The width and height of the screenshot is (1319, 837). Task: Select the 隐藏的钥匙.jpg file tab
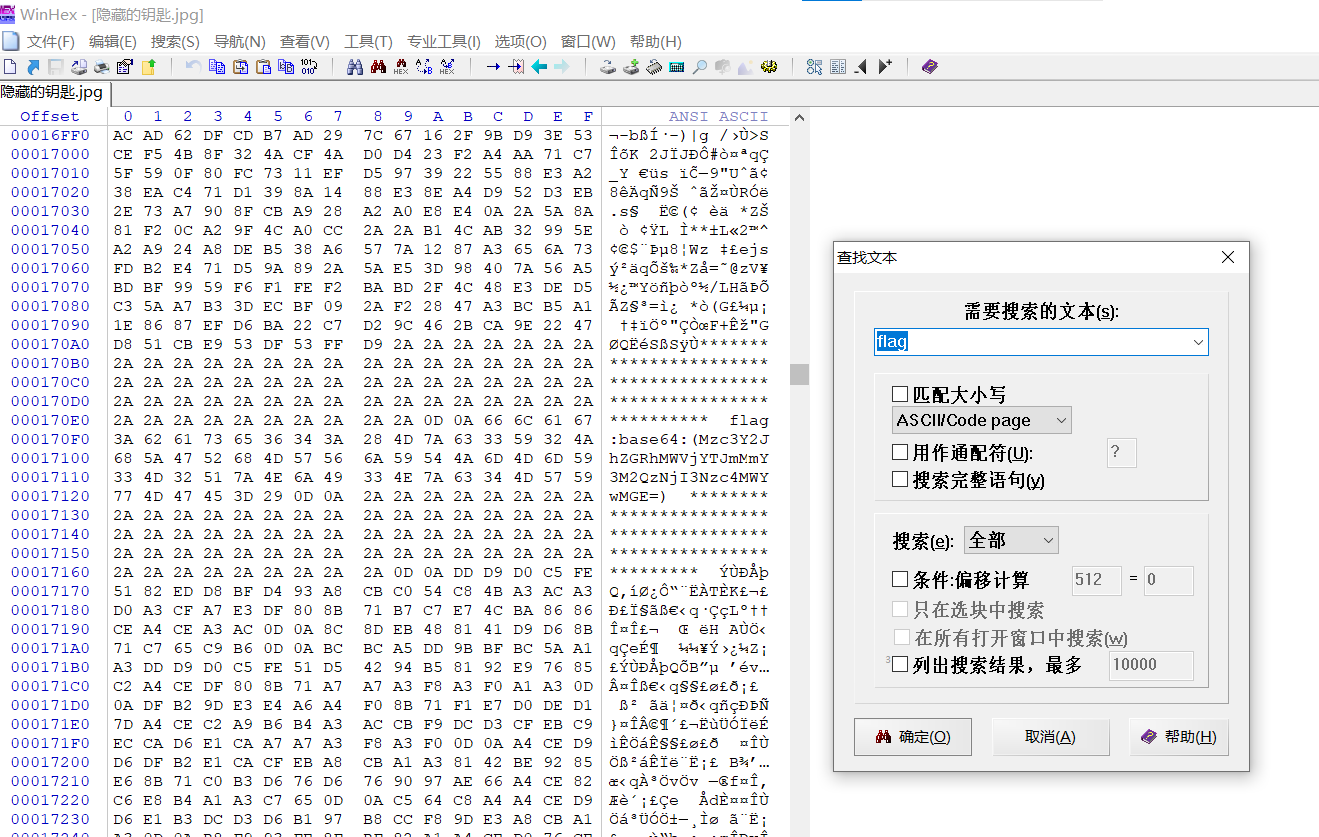pyautogui.click(x=53, y=92)
